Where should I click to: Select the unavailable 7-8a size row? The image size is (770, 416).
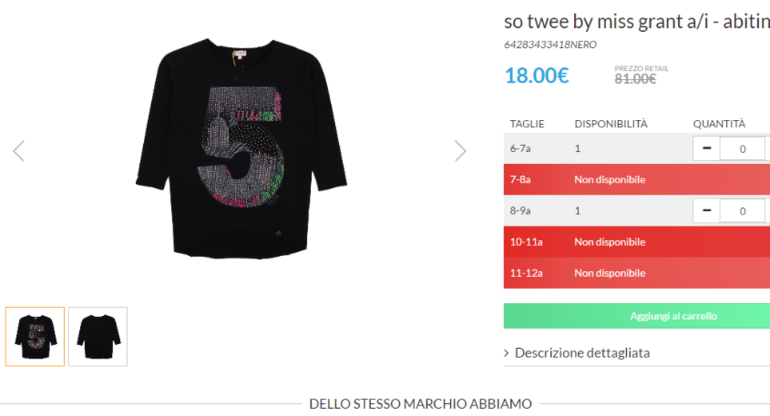637,179
